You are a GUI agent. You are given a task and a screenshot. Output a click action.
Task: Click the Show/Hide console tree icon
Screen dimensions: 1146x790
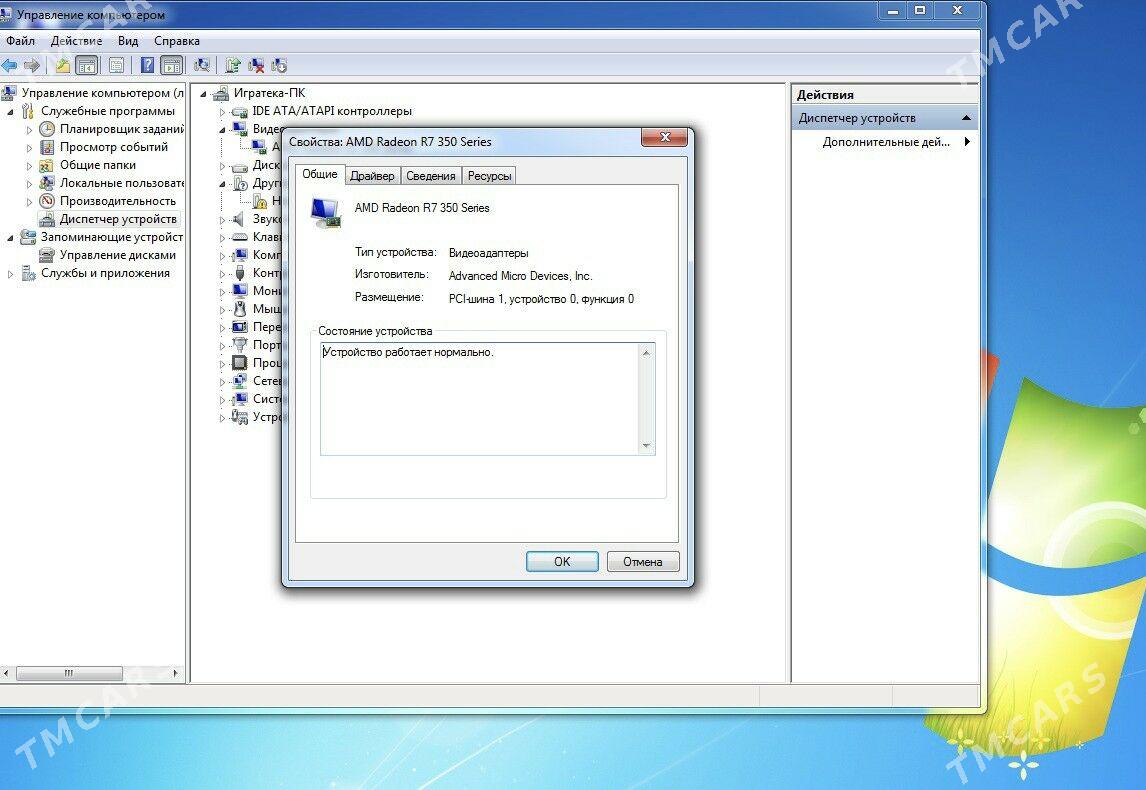[88, 66]
